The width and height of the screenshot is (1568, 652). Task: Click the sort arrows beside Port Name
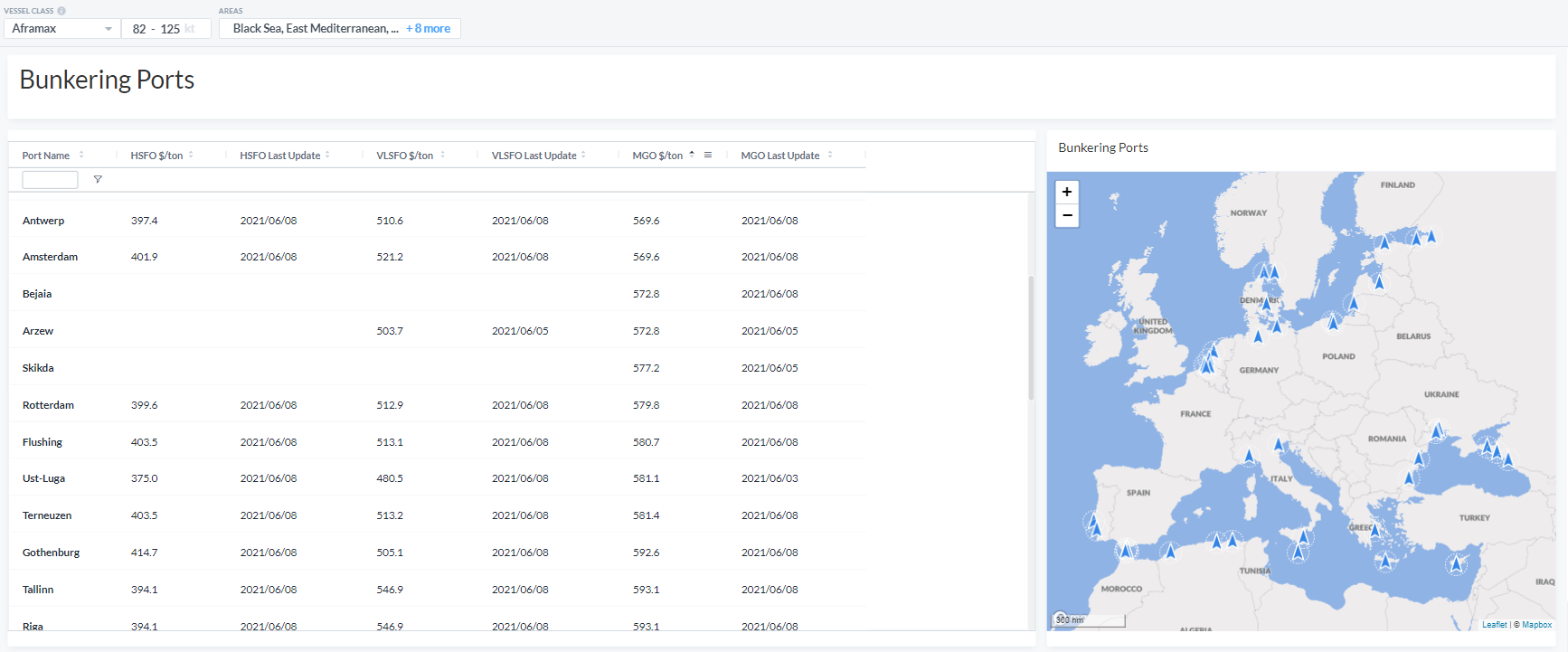(x=81, y=155)
